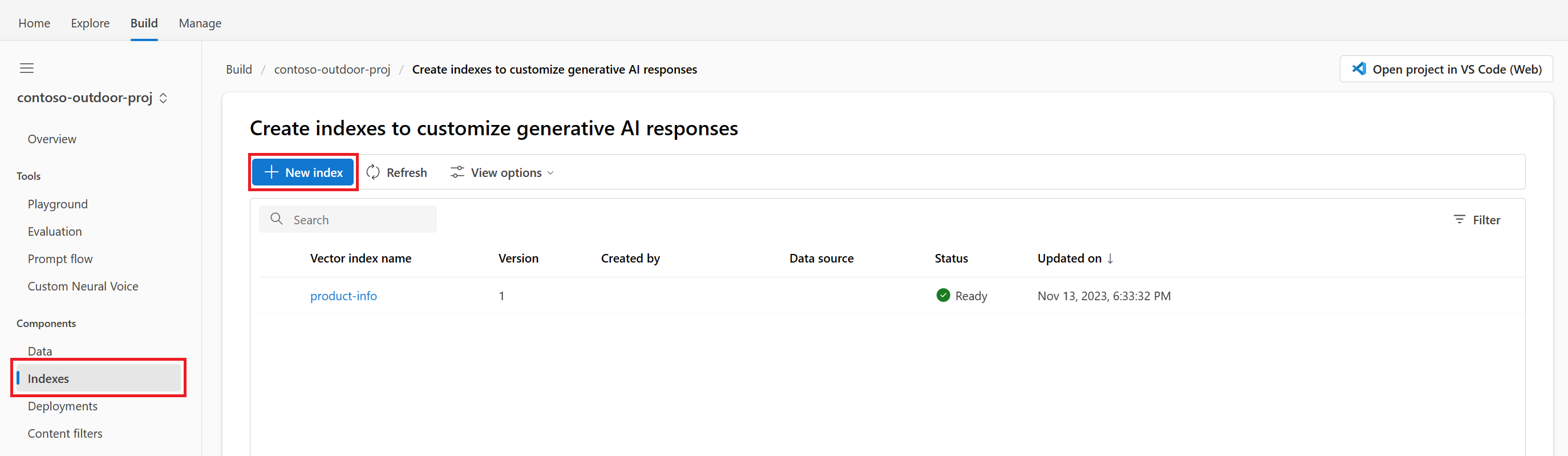Go to the Home tab
This screenshot has height=456, width=1568.
[34, 23]
